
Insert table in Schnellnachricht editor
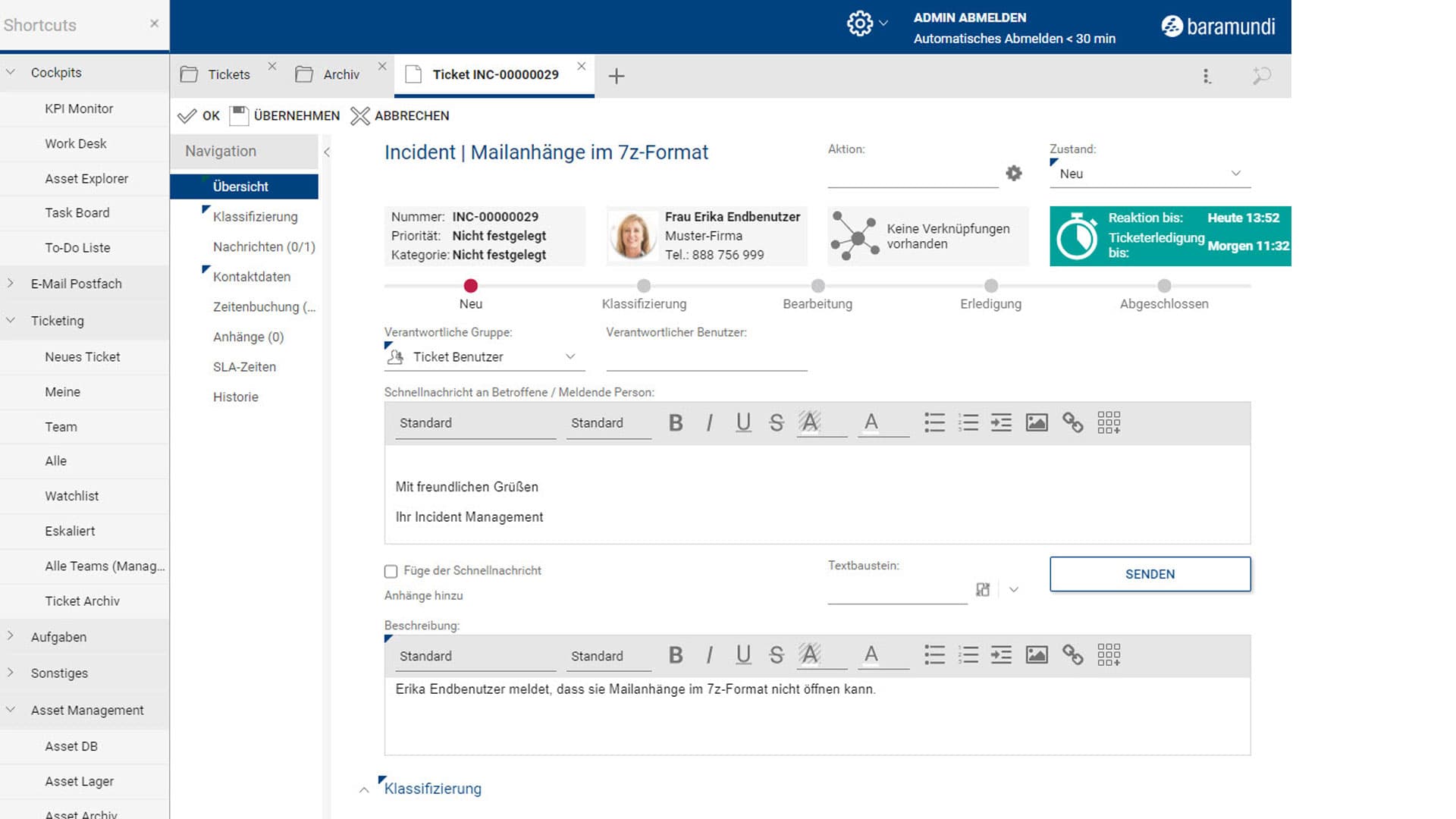click(x=1109, y=422)
